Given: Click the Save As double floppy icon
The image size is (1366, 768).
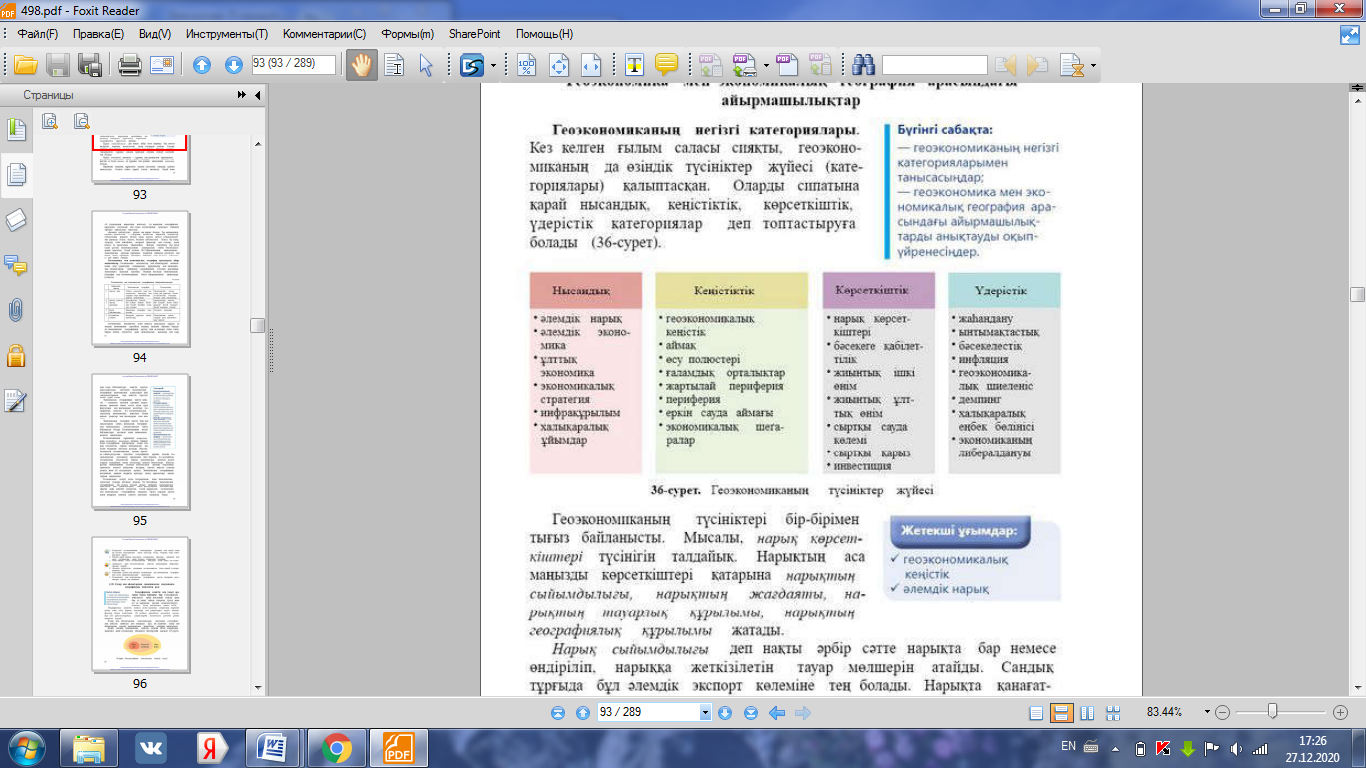Looking at the screenshot, I should (90, 66).
